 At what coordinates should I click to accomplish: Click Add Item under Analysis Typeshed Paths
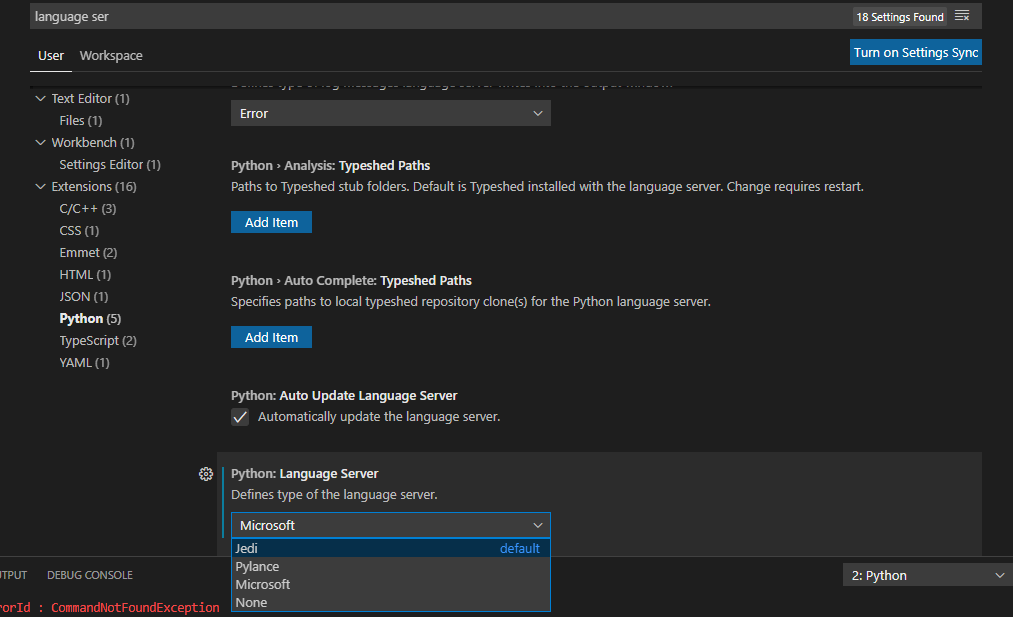tap(270, 223)
